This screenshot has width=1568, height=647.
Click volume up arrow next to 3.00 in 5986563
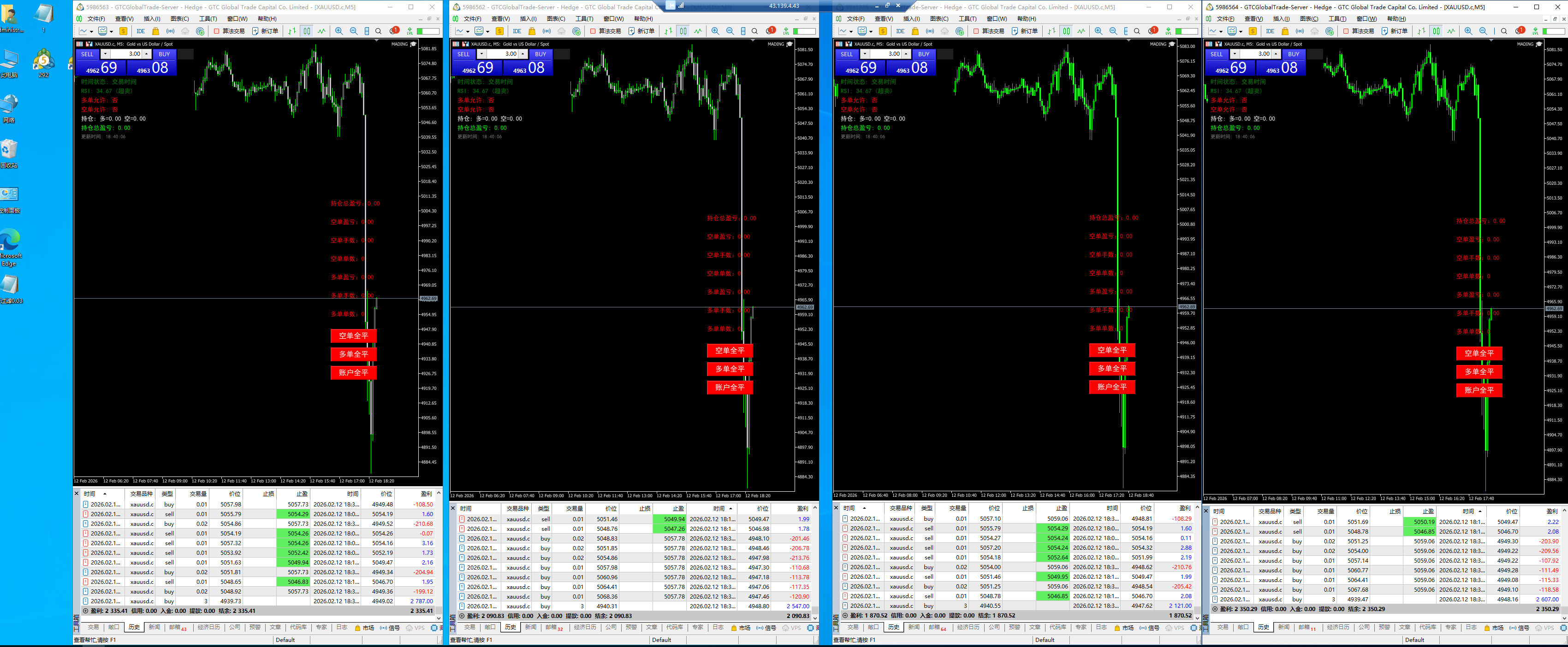147,54
